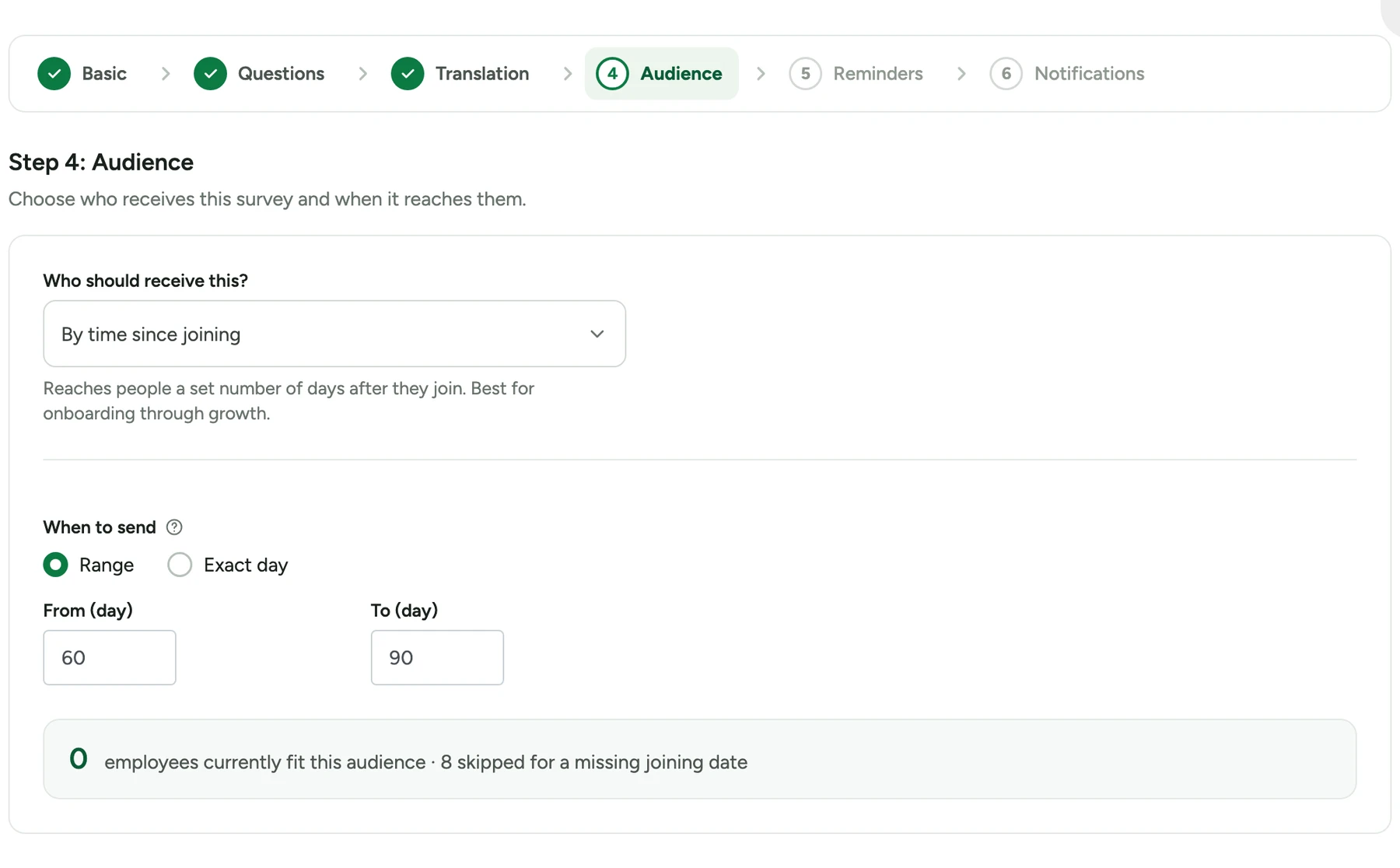Click the To (day) field showing 90
Image resolution: width=1400 pixels, height=868 pixels.
437,658
